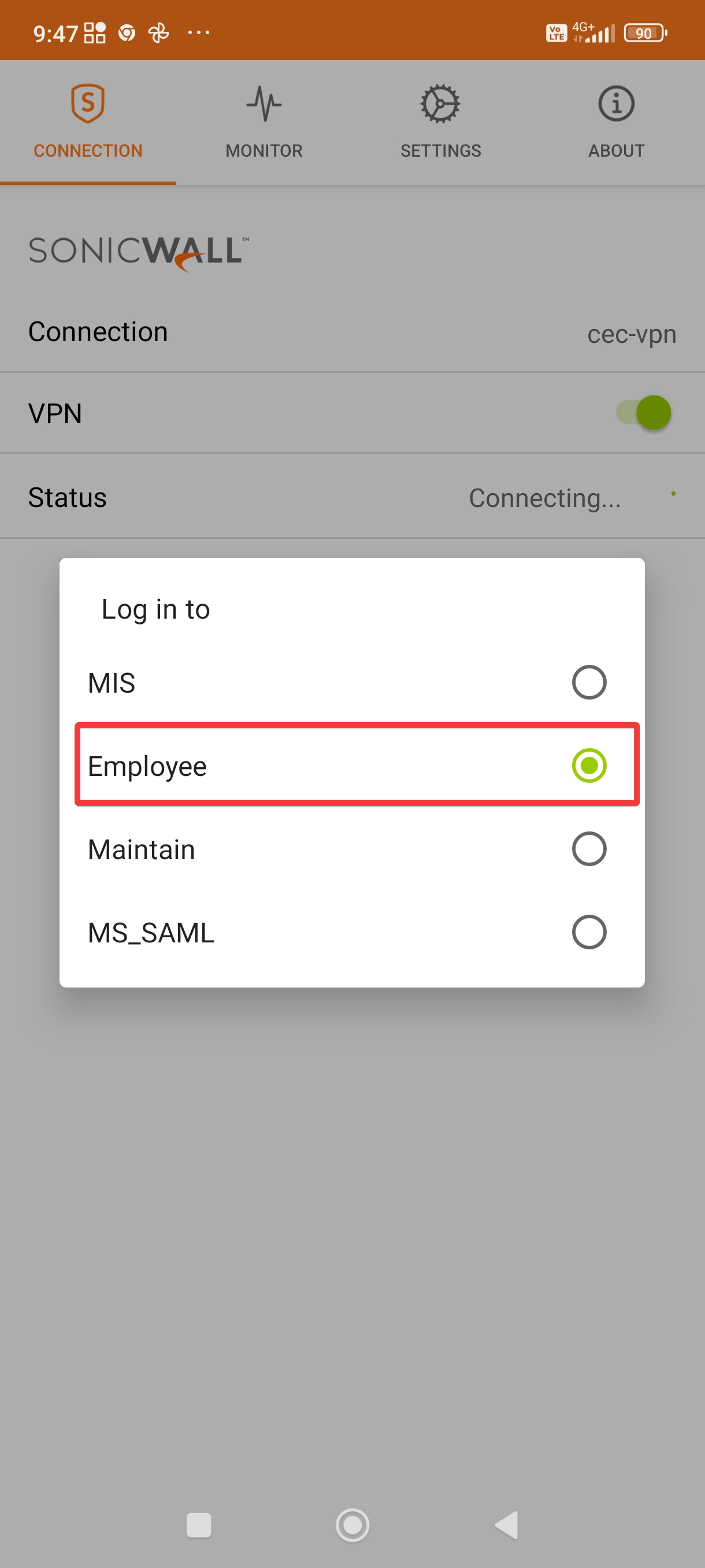Toggle the VPN switch off
The height and width of the screenshot is (1568, 705).
(644, 413)
